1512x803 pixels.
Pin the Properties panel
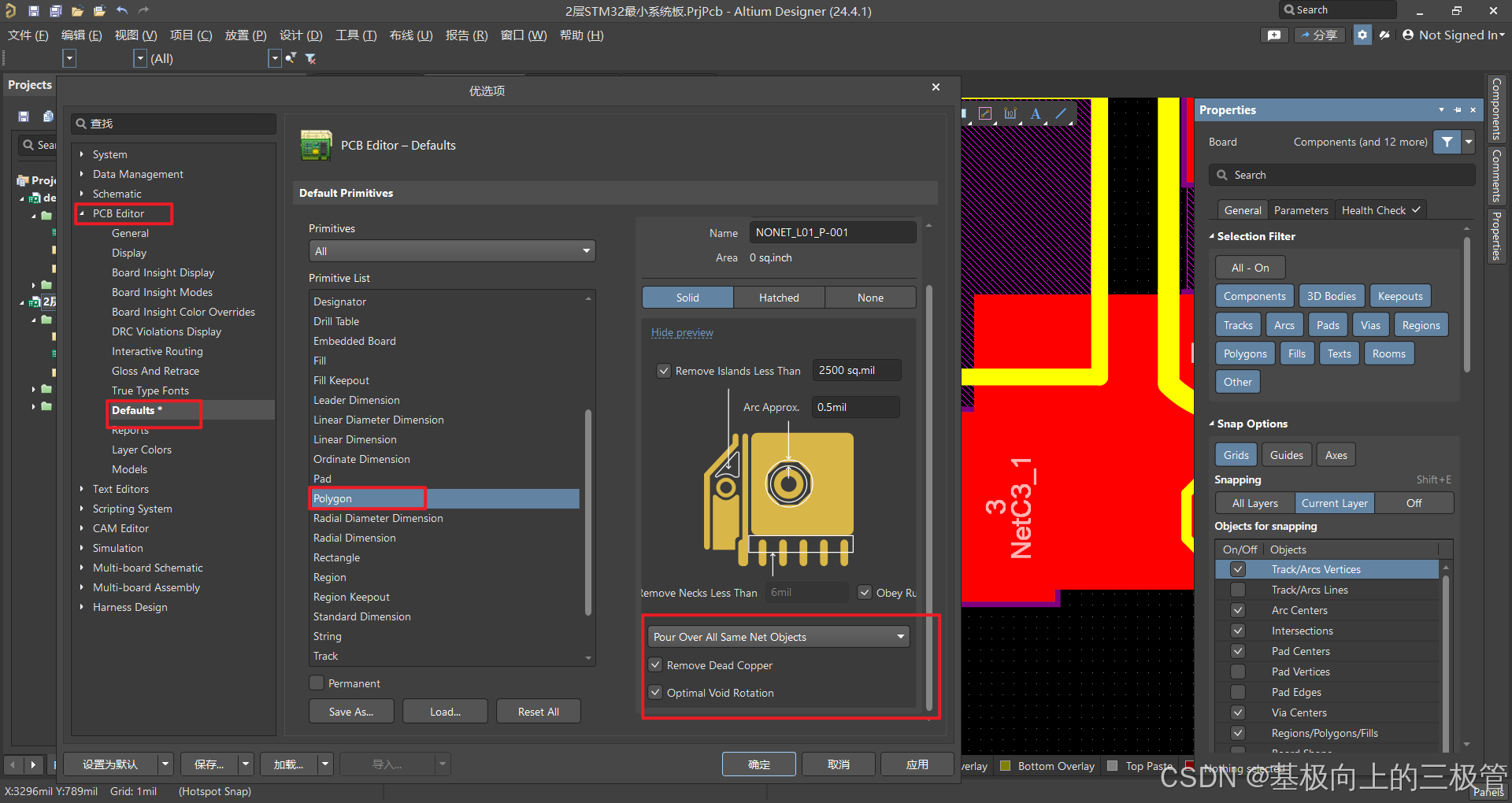pos(1458,110)
